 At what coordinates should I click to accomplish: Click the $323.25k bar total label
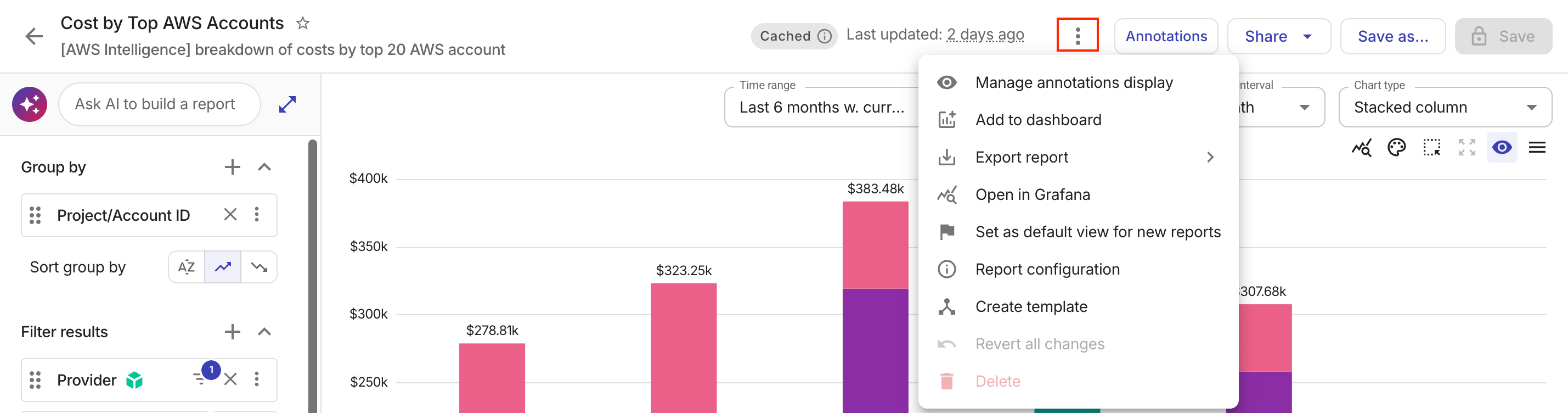(x=683, y=270)
